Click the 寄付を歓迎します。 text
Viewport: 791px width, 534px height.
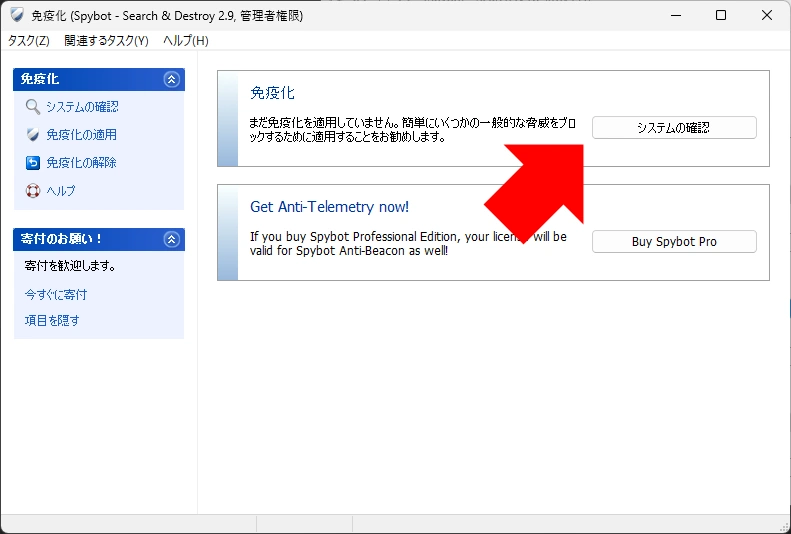[70, 266]
